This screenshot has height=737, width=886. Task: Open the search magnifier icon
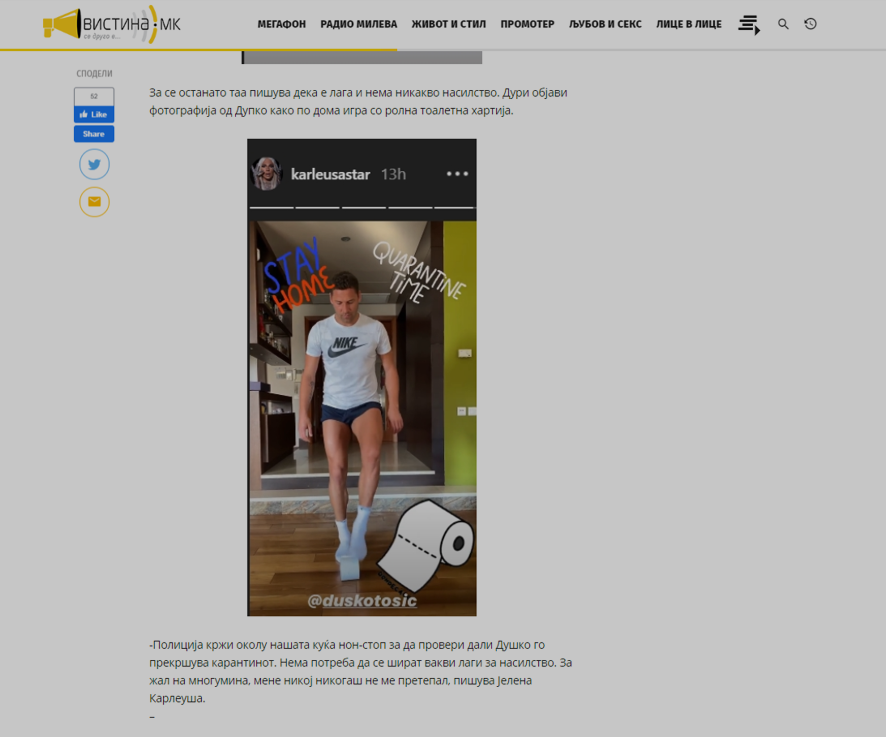783,24
